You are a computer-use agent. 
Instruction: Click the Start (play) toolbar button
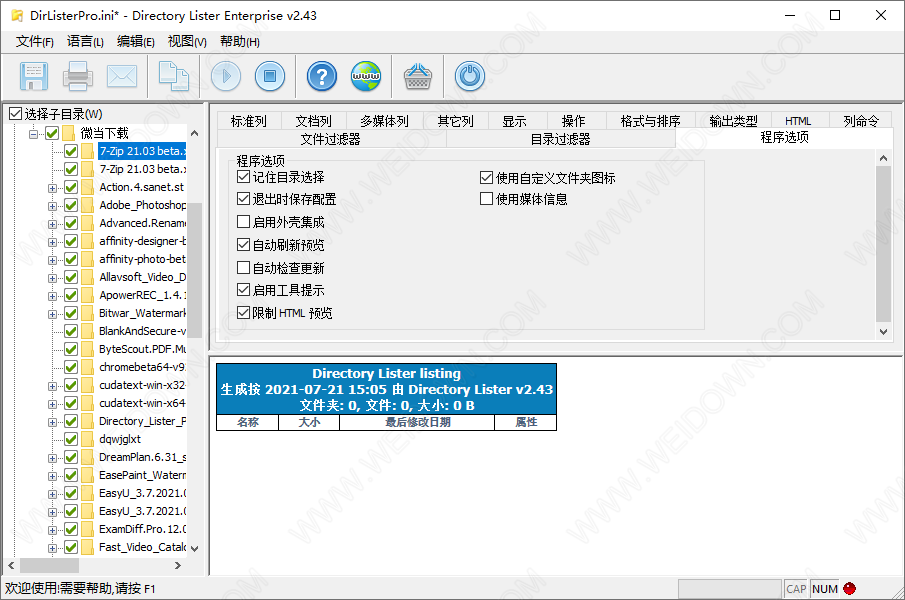226,76
